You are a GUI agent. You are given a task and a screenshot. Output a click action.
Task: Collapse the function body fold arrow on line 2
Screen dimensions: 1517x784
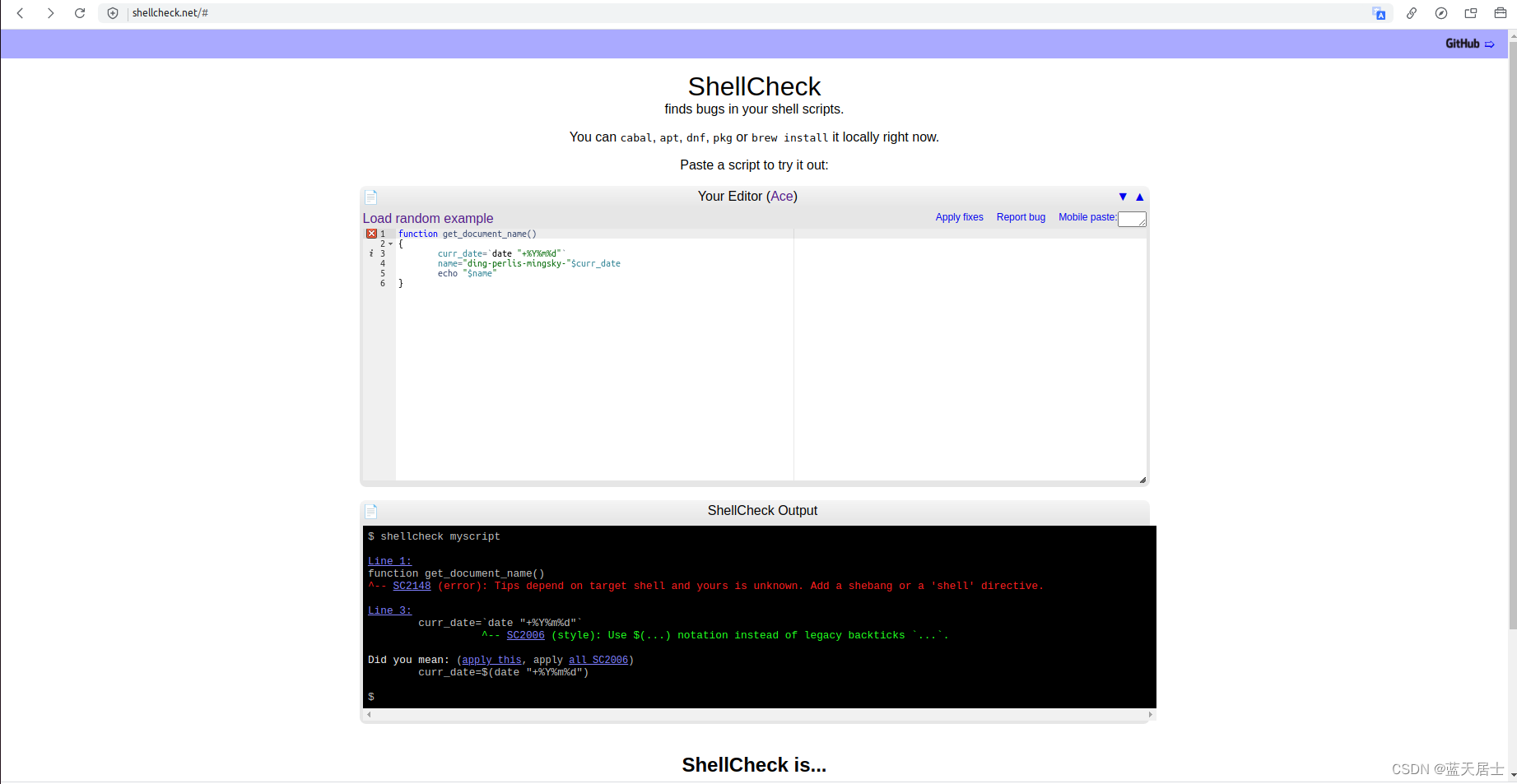(x=390, y=244)
